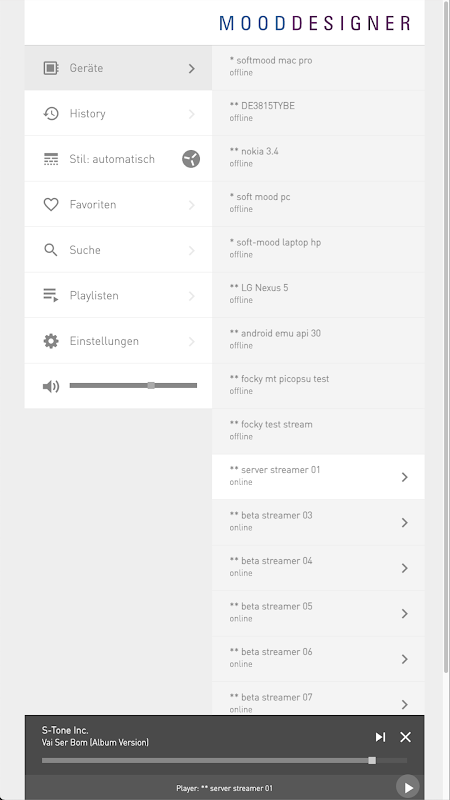Mute using the volume speaker icon
Image resolution: width=450 pixels, height=800 pixels.
[51, 386]
